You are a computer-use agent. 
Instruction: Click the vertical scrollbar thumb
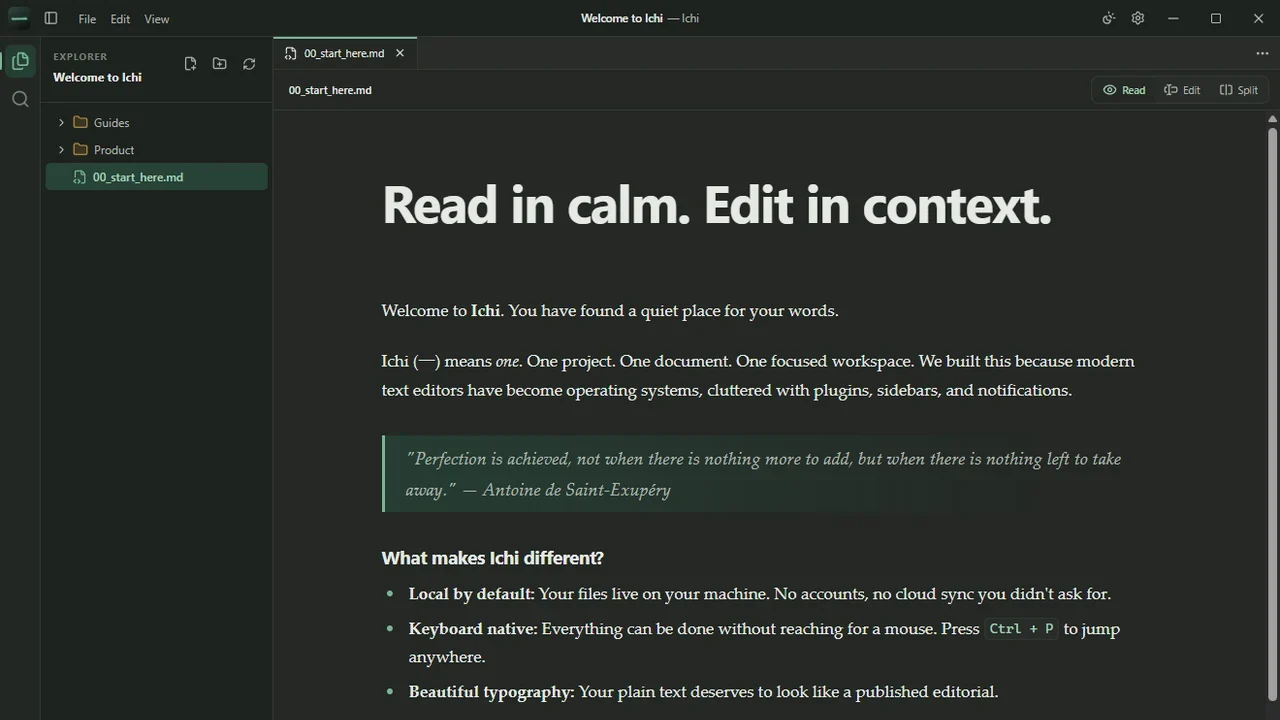[1272, 413]
